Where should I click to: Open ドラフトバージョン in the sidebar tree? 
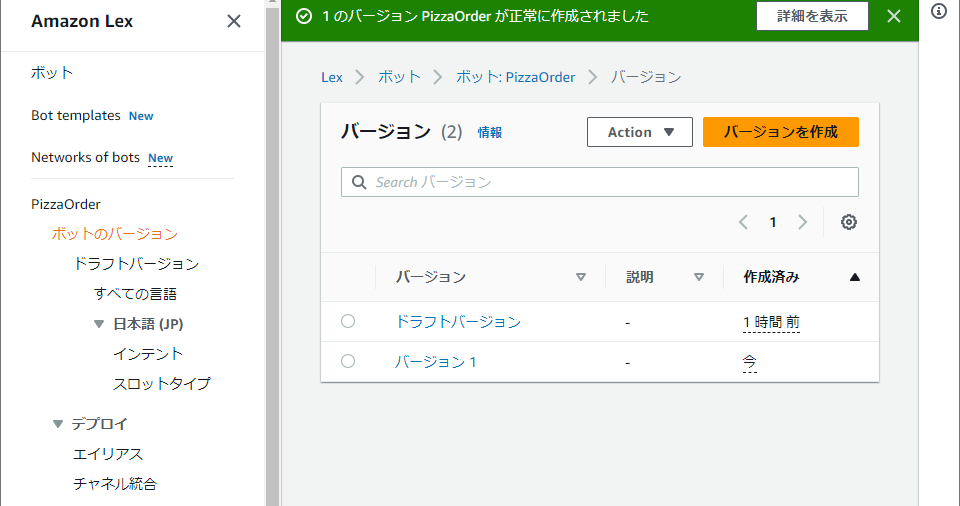136,264
